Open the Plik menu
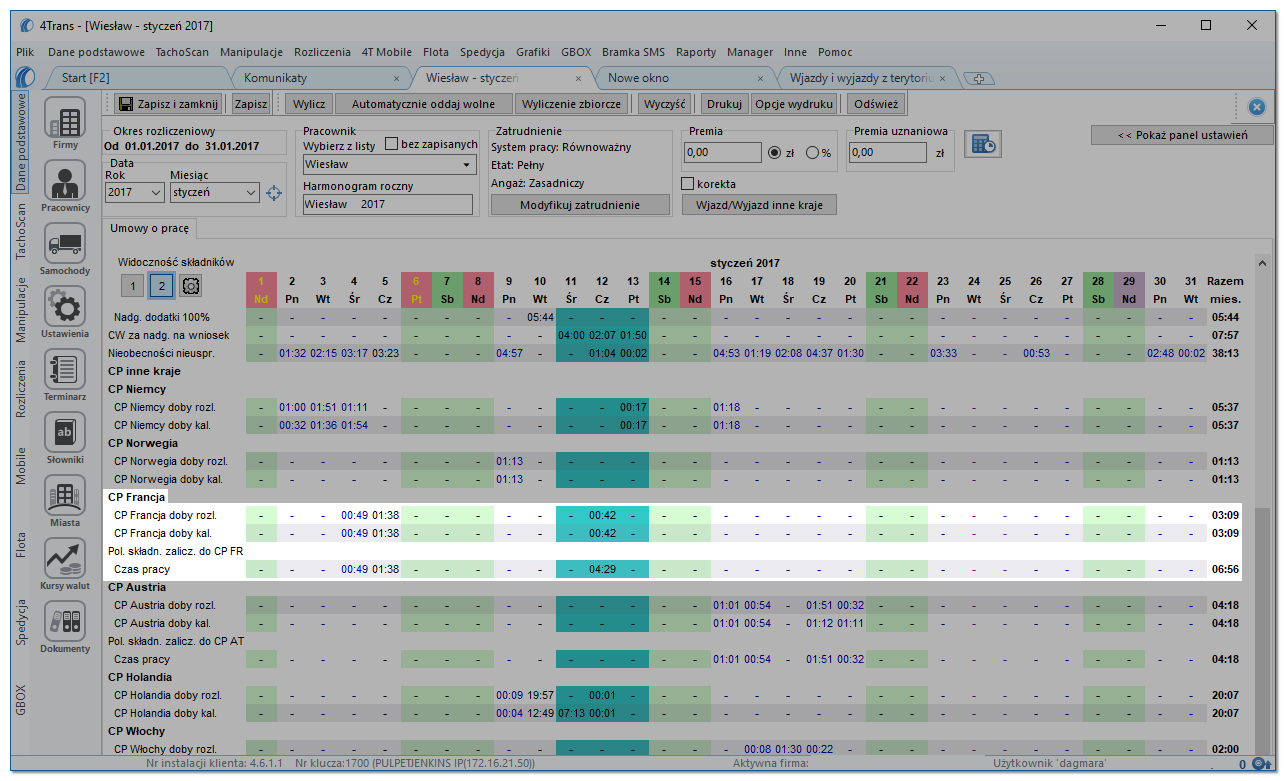 (26, 52)
